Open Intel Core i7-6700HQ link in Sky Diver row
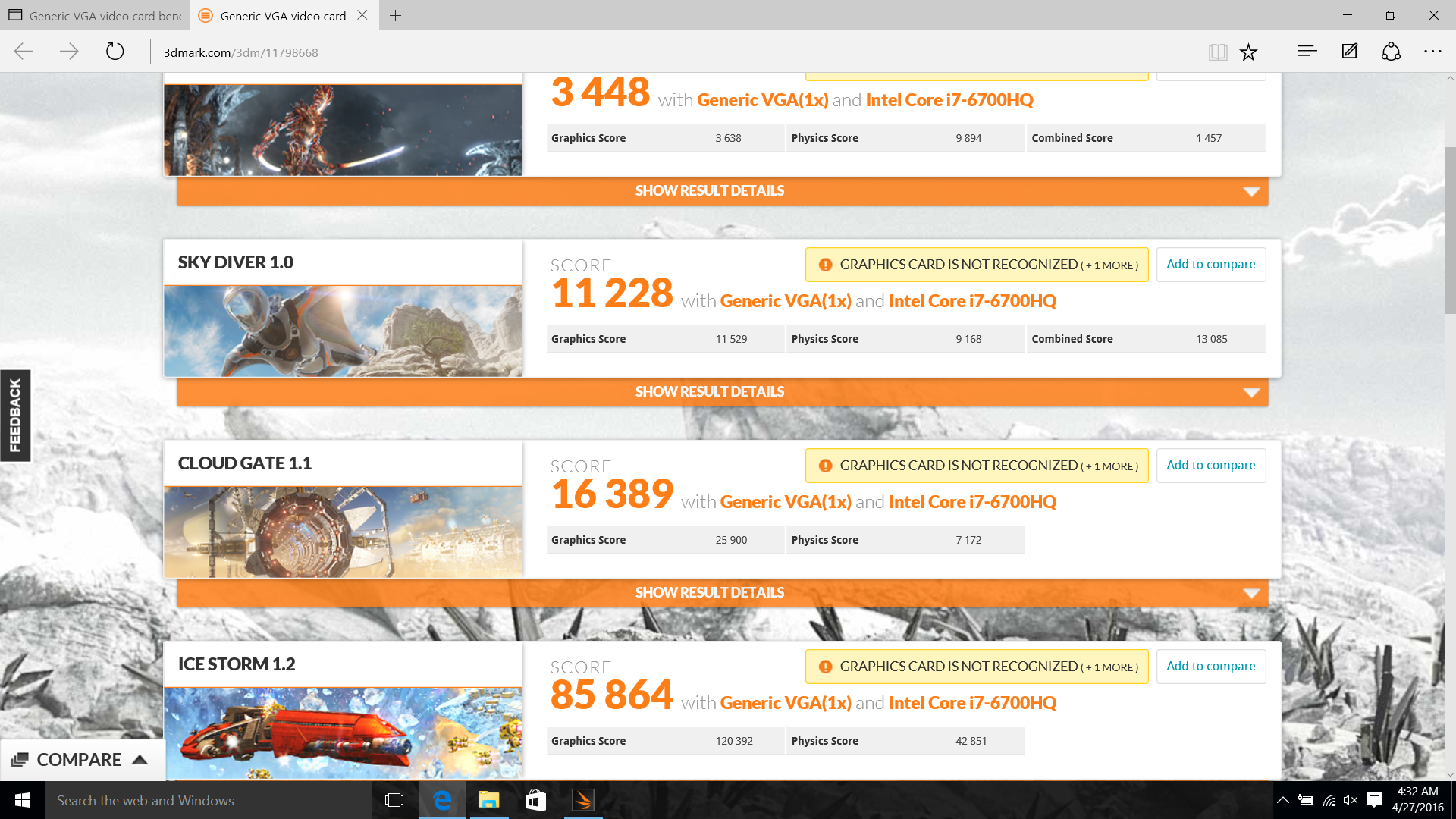This screenshot has width=1456, height=819. tap(972, 301)
